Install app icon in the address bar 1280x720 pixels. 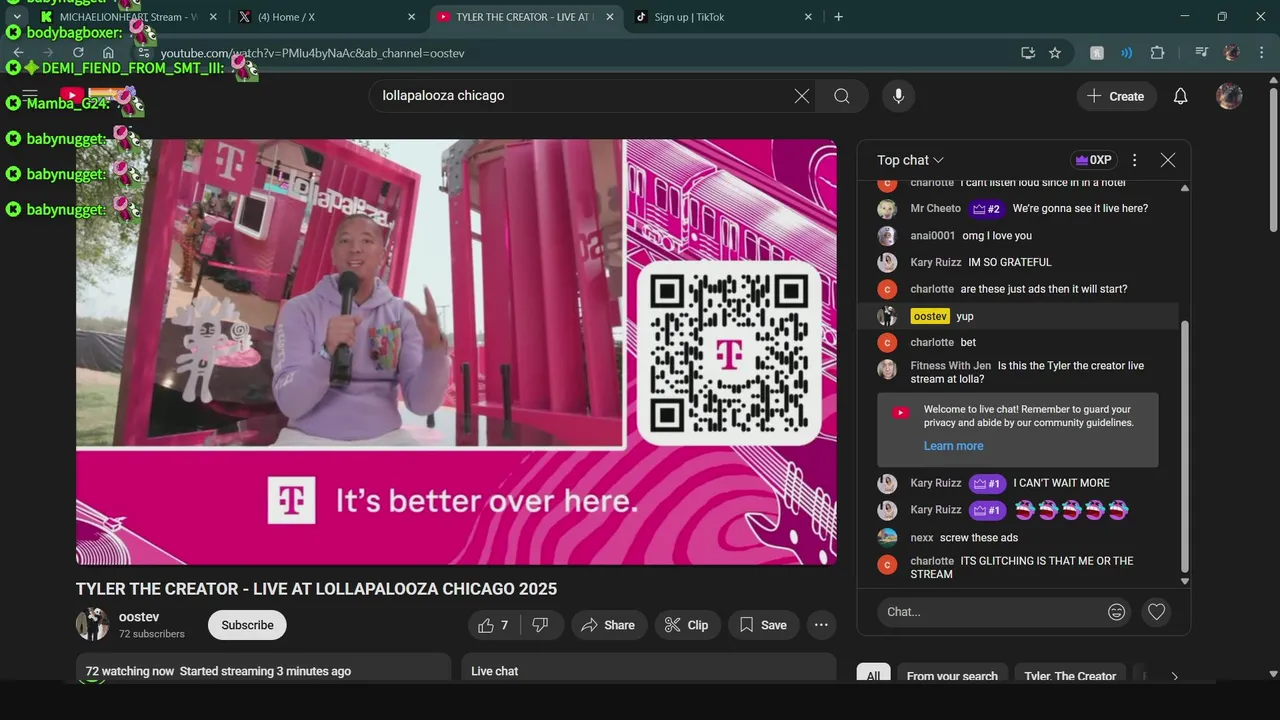tap(1027, 53)
